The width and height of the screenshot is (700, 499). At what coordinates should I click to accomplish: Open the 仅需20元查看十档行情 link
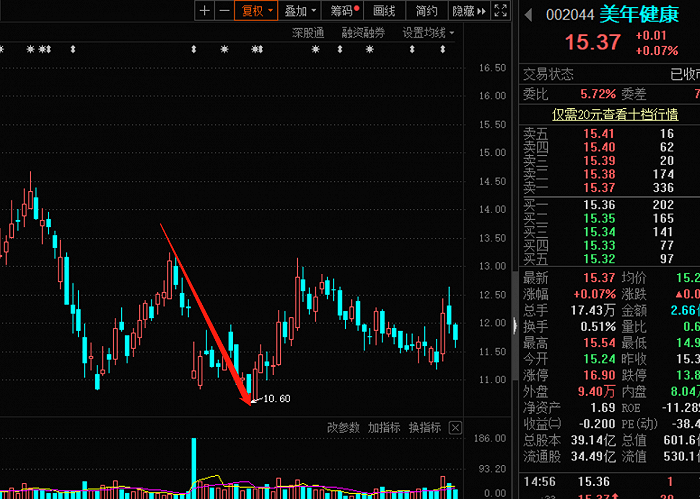point(615,115)
